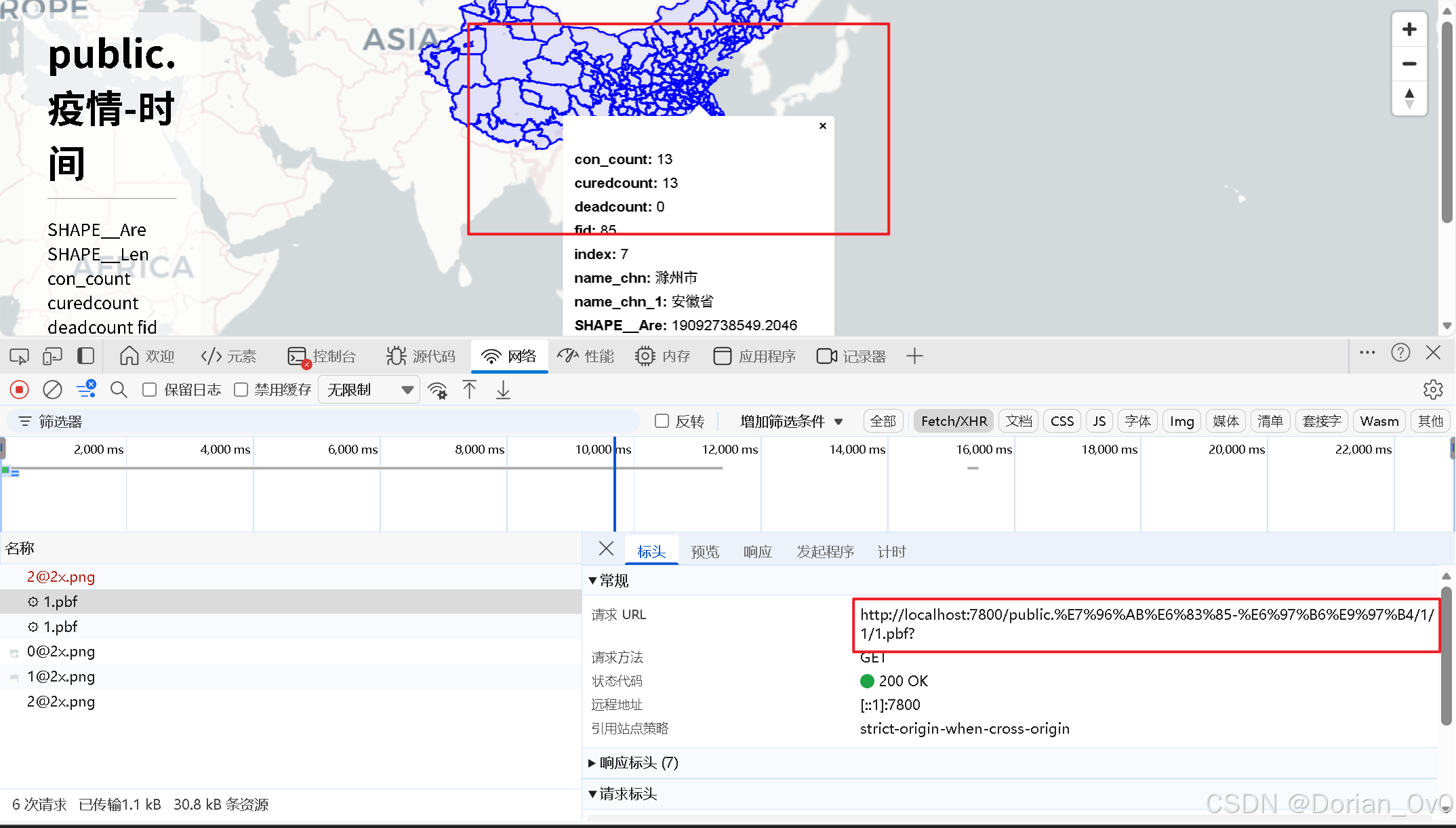Image resolution: width=1456 pixels, height=828 pixels.
Task: Open the network settings gear icon
Action: [1432, 389]
